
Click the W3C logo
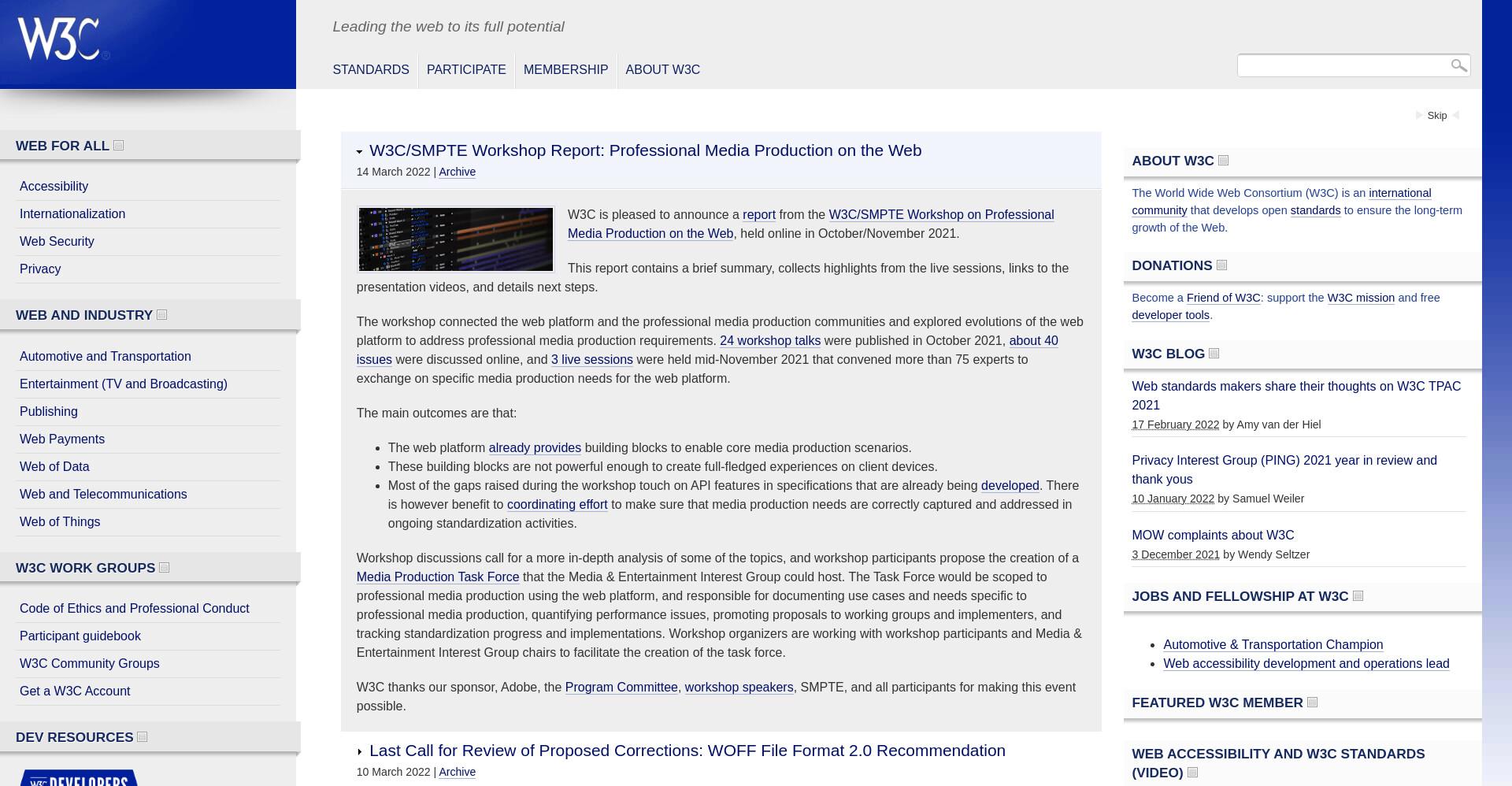click(63, 39)
